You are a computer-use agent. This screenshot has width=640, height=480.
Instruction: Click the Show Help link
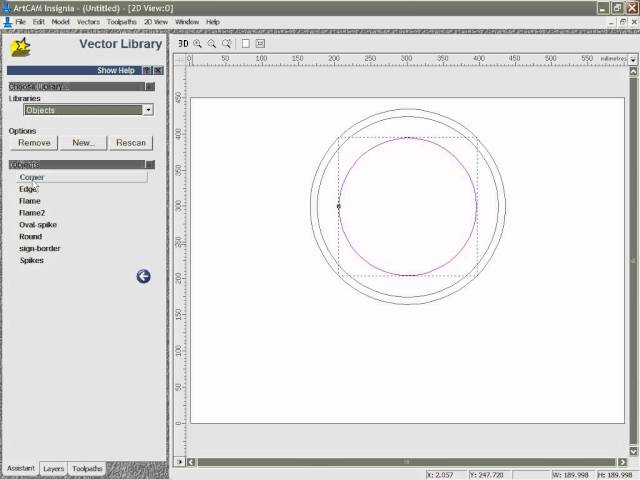116,70
